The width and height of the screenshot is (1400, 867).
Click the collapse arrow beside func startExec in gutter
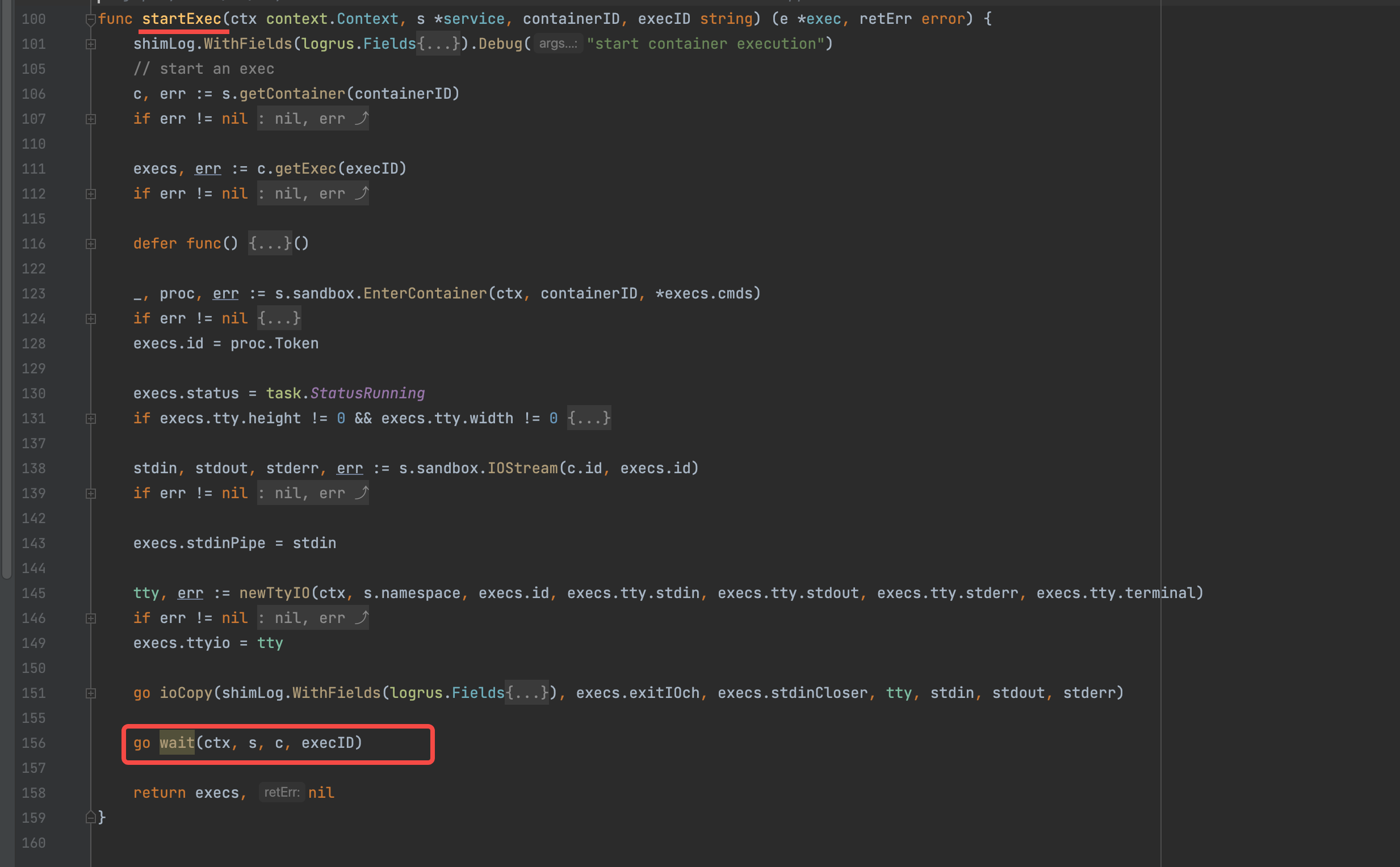(x=90, y=18)
